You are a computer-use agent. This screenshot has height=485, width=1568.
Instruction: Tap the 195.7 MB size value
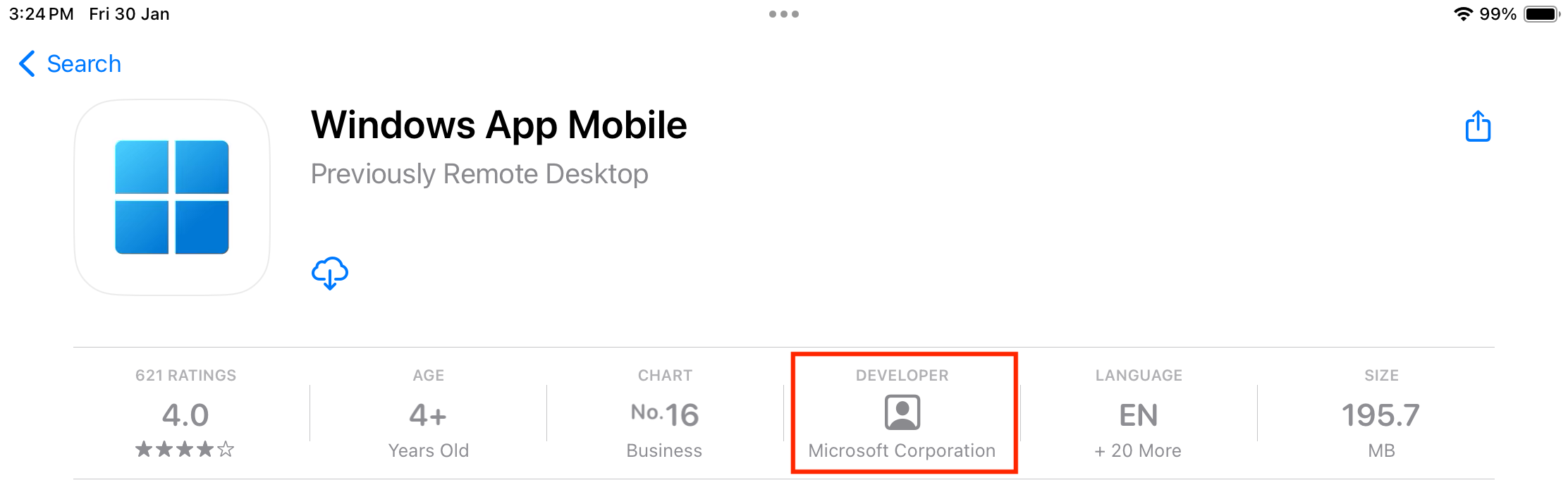[x=1380, y=415]
